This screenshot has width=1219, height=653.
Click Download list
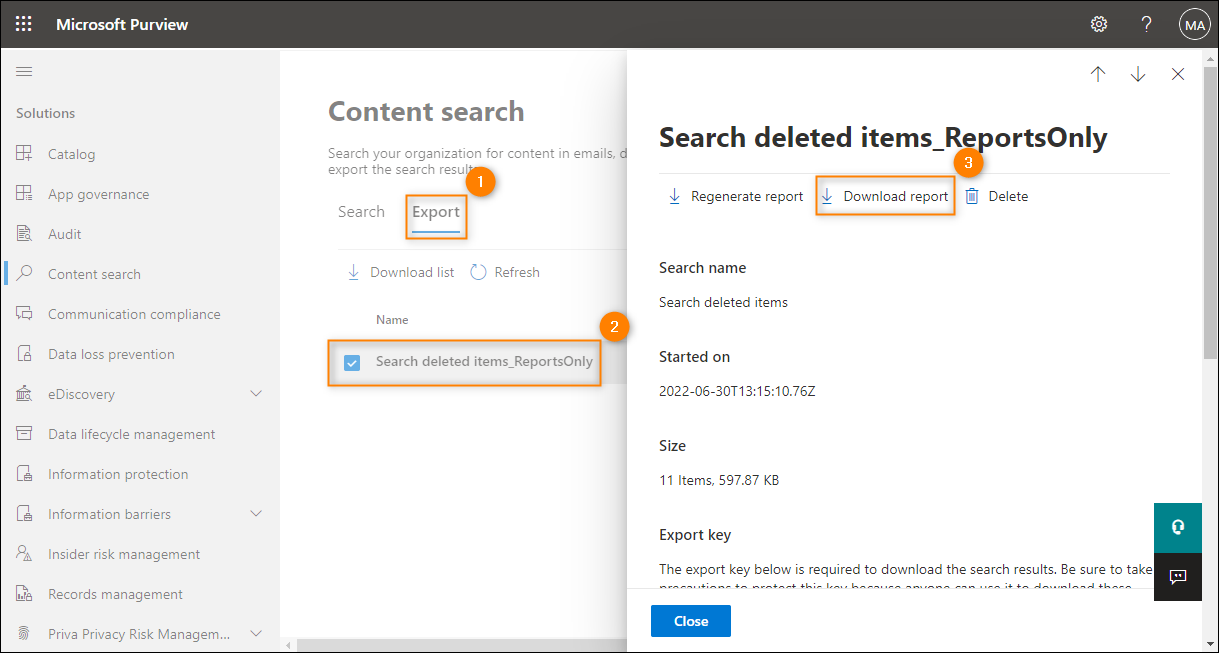click(400, 272)
